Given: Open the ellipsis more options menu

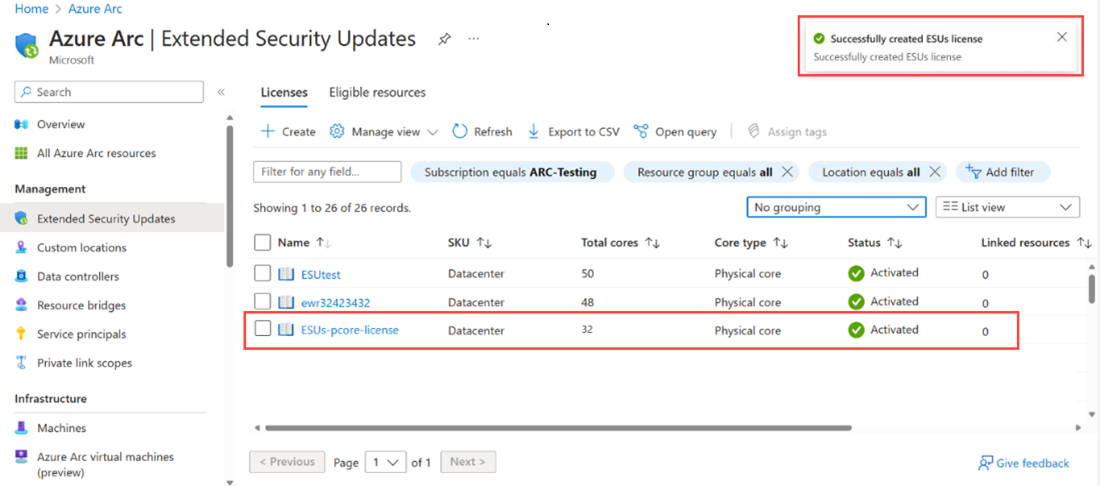Looking at the screenshot, I should click(474, 39).
